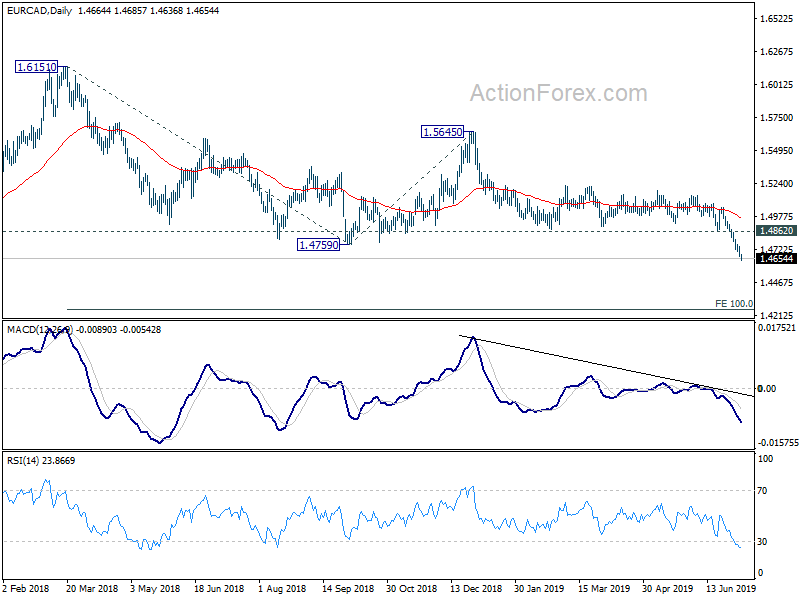This screenshot has width=800, height=600.
Task: Click the 1.57500 price axis value
Action: (x=777, y=117)
